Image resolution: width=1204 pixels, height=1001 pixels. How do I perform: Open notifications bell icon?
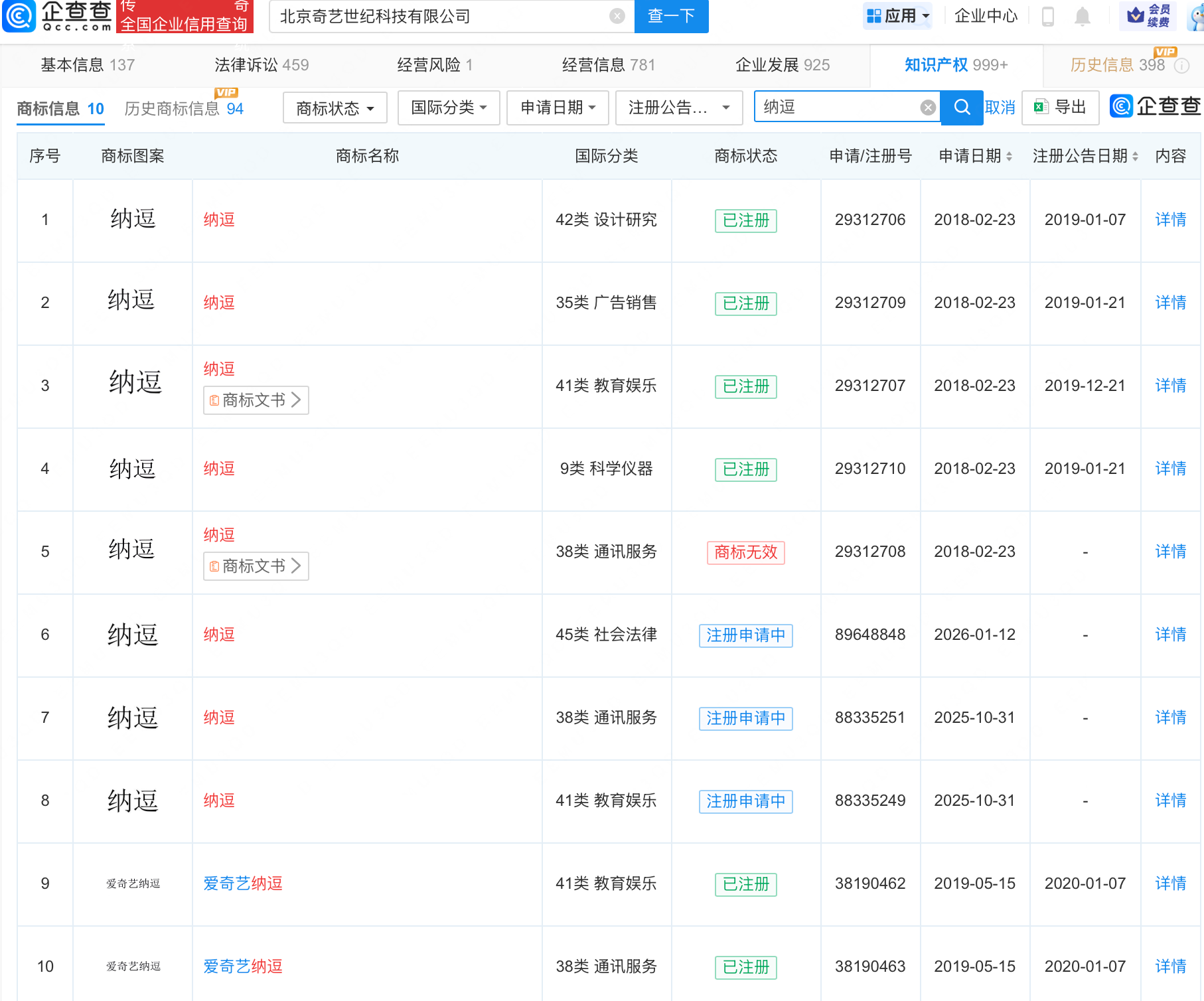coord(1082,17)
